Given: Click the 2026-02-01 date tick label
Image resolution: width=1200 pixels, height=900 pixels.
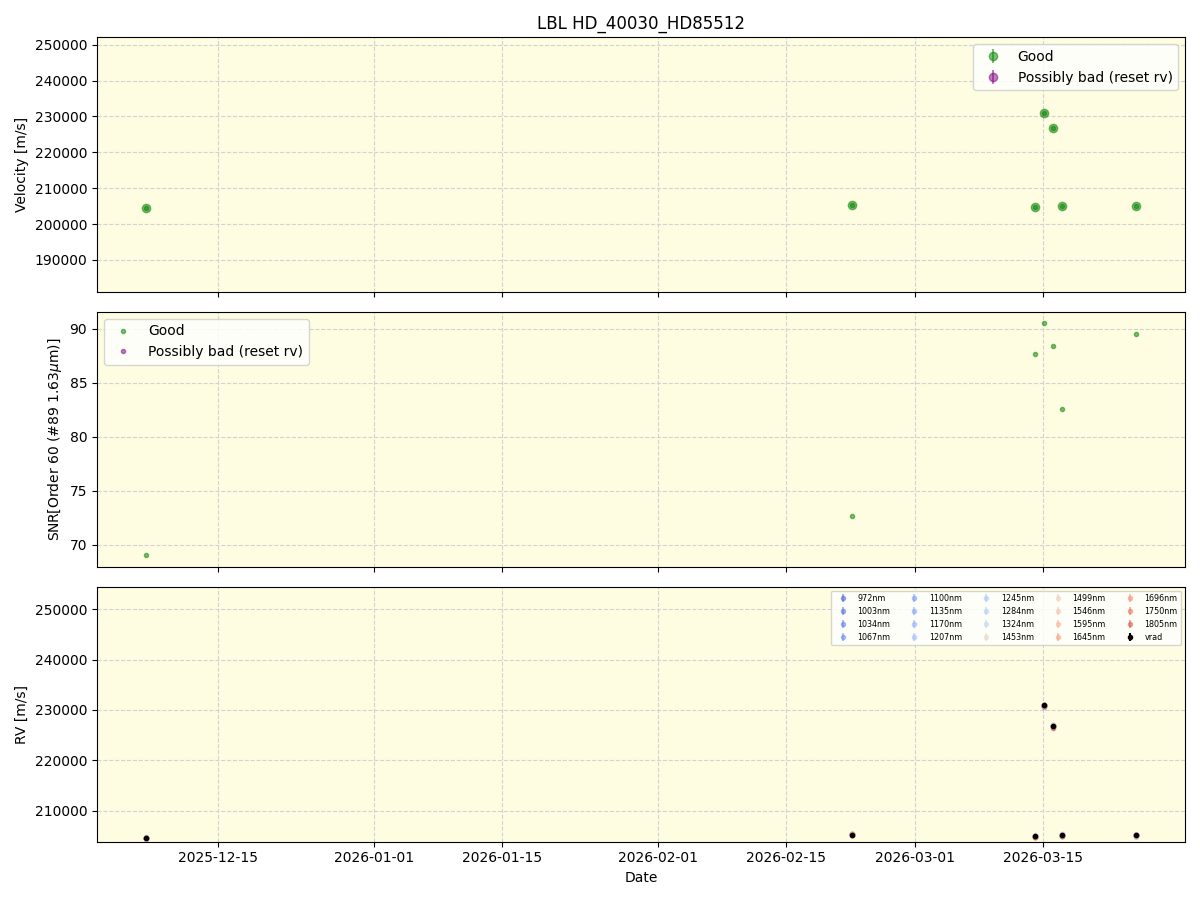Looking at the screenshot, I should pyautogui.click(x=658, y=857).
